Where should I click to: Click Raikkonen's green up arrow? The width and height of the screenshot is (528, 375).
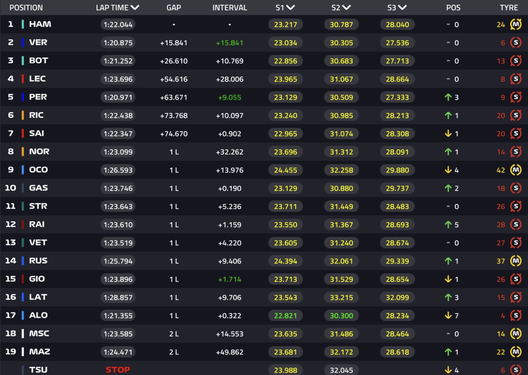(448, 225)
